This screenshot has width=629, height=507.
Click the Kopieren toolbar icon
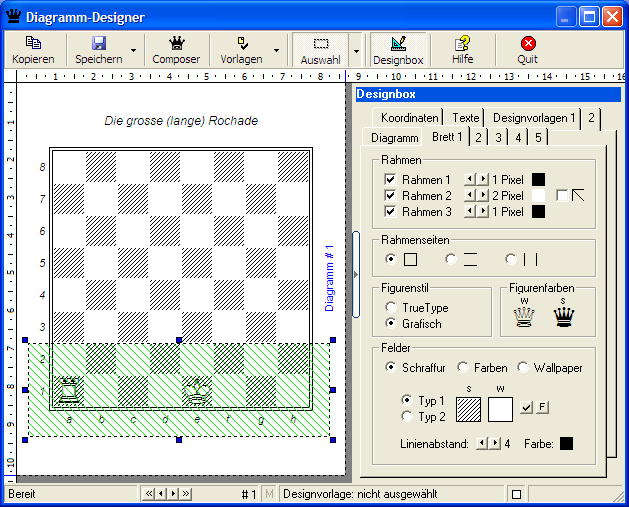[33, 43]
